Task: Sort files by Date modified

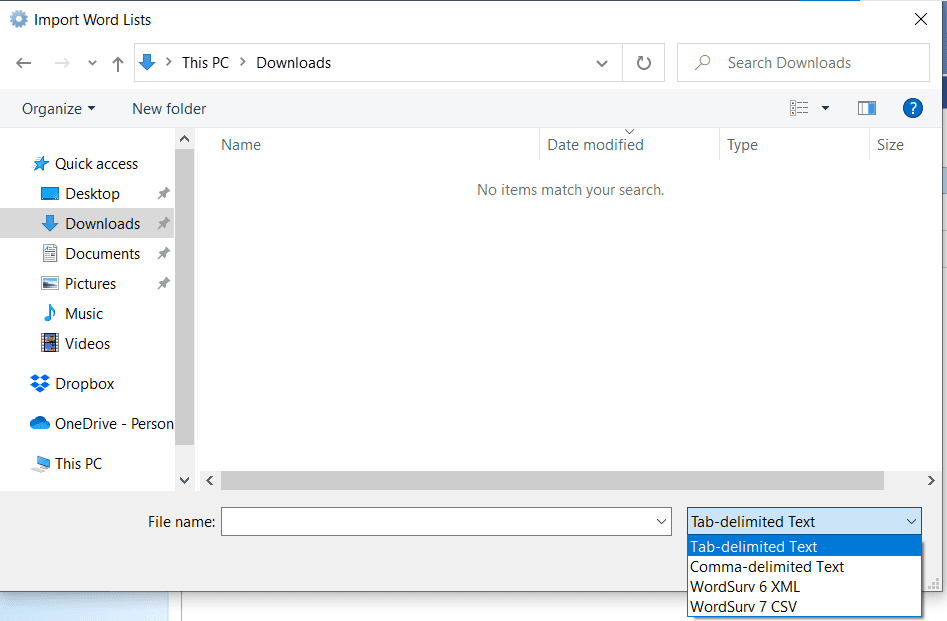Action: point(594,144)
